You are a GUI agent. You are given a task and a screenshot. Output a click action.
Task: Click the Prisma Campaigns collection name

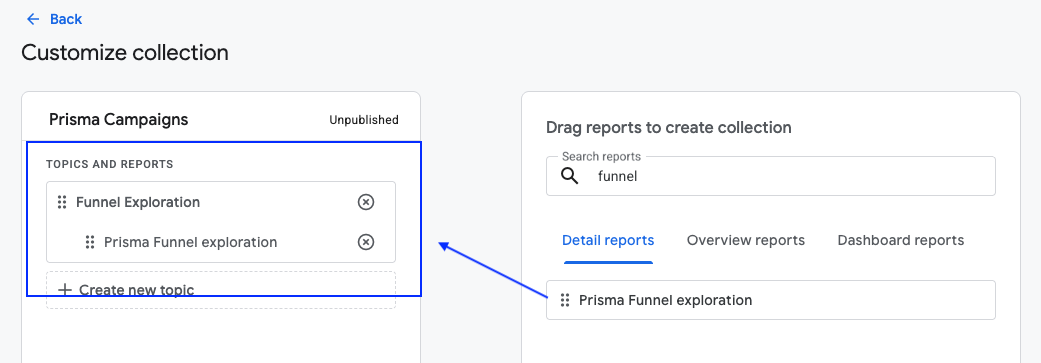coord(119,119)
